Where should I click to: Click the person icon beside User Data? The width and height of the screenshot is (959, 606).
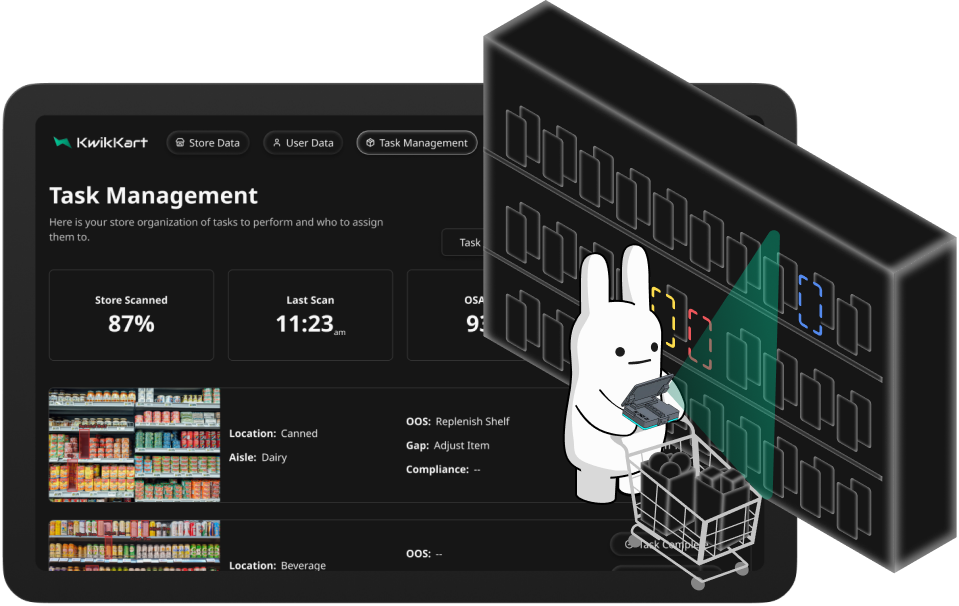click(277, 143)
